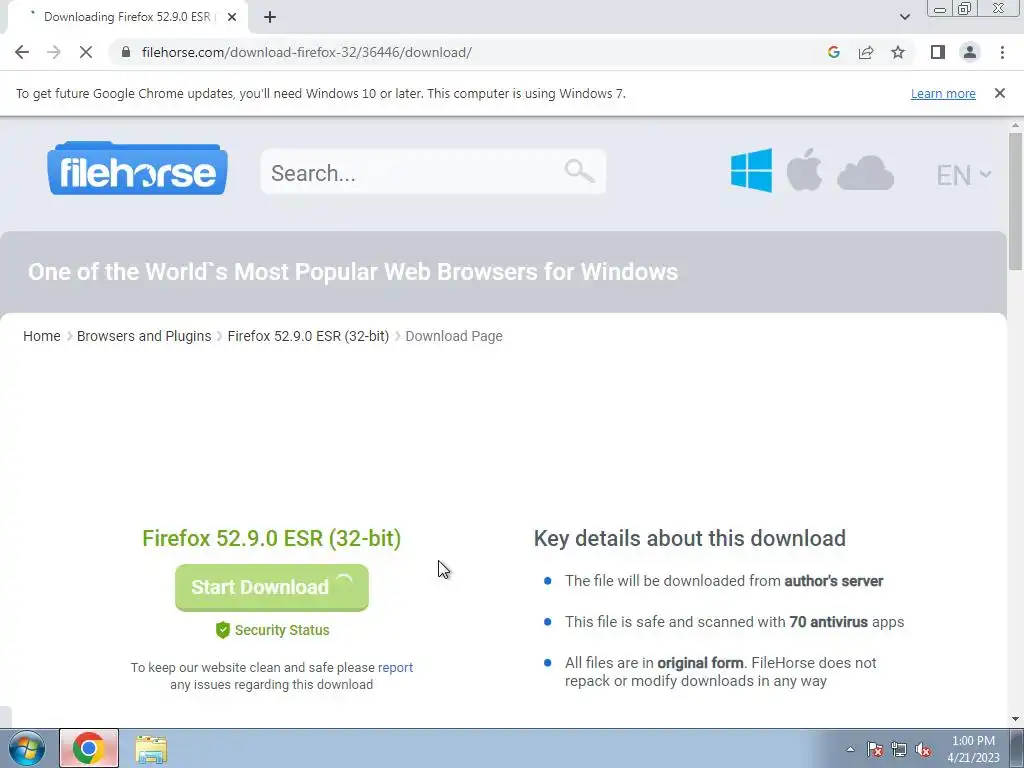Image resolution: width=1024 pixels, height=768 pixels.
Task: Expand the EN language dropdown
Action: 964,175
